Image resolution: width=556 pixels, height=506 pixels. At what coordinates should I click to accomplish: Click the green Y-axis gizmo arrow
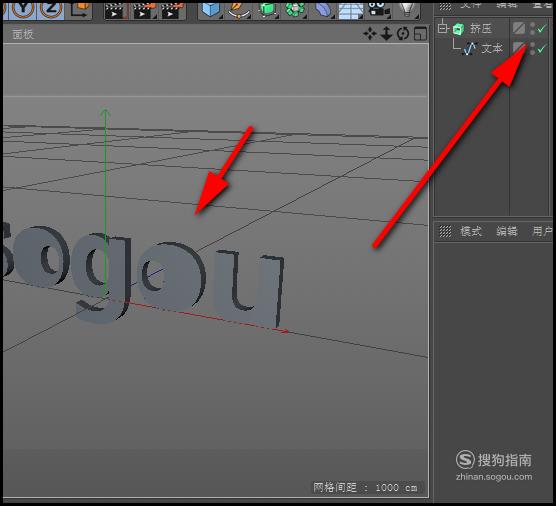point(105,114)
